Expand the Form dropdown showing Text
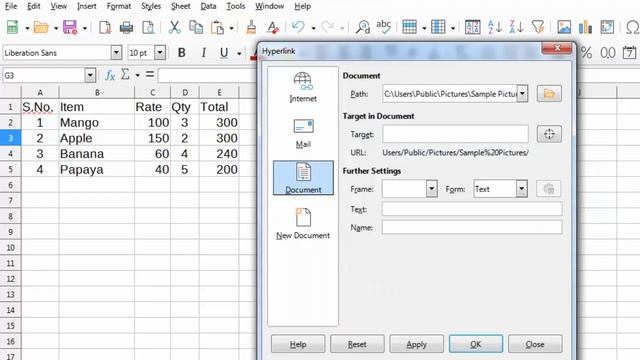Viewport: 640px width, 360px height. (522, 189)
